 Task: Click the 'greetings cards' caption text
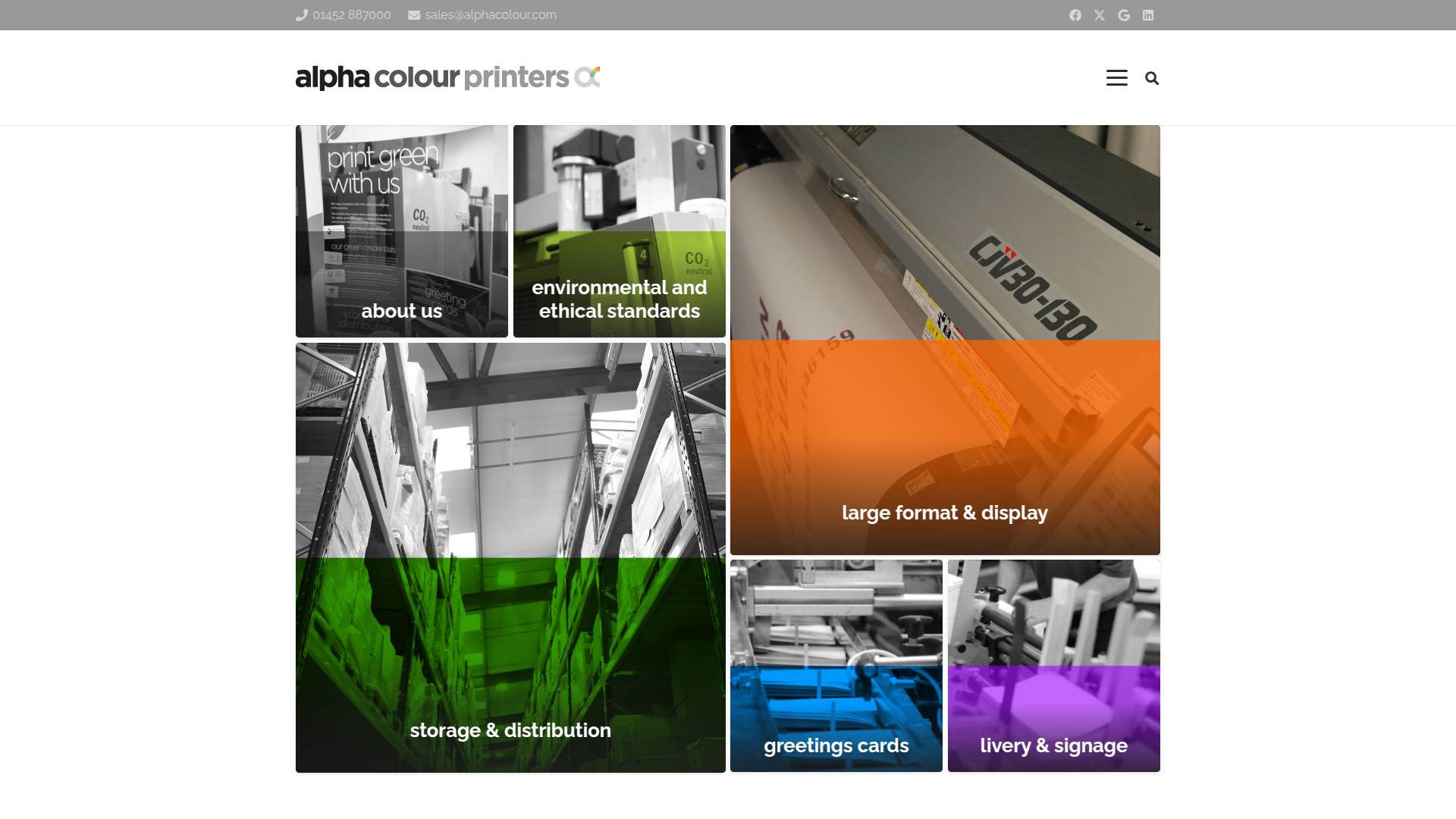click(836, 746)
